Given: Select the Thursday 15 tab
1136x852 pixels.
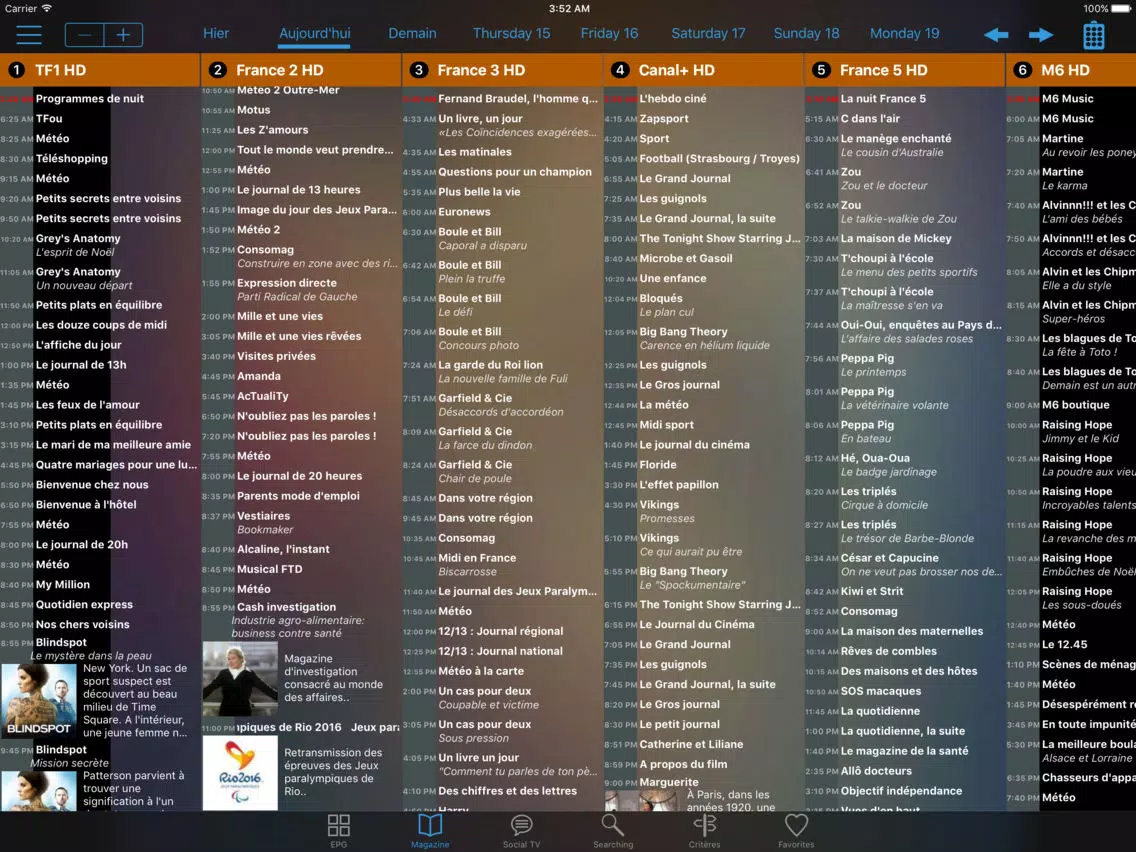Looking at the screenshot, I should [511, 33].
